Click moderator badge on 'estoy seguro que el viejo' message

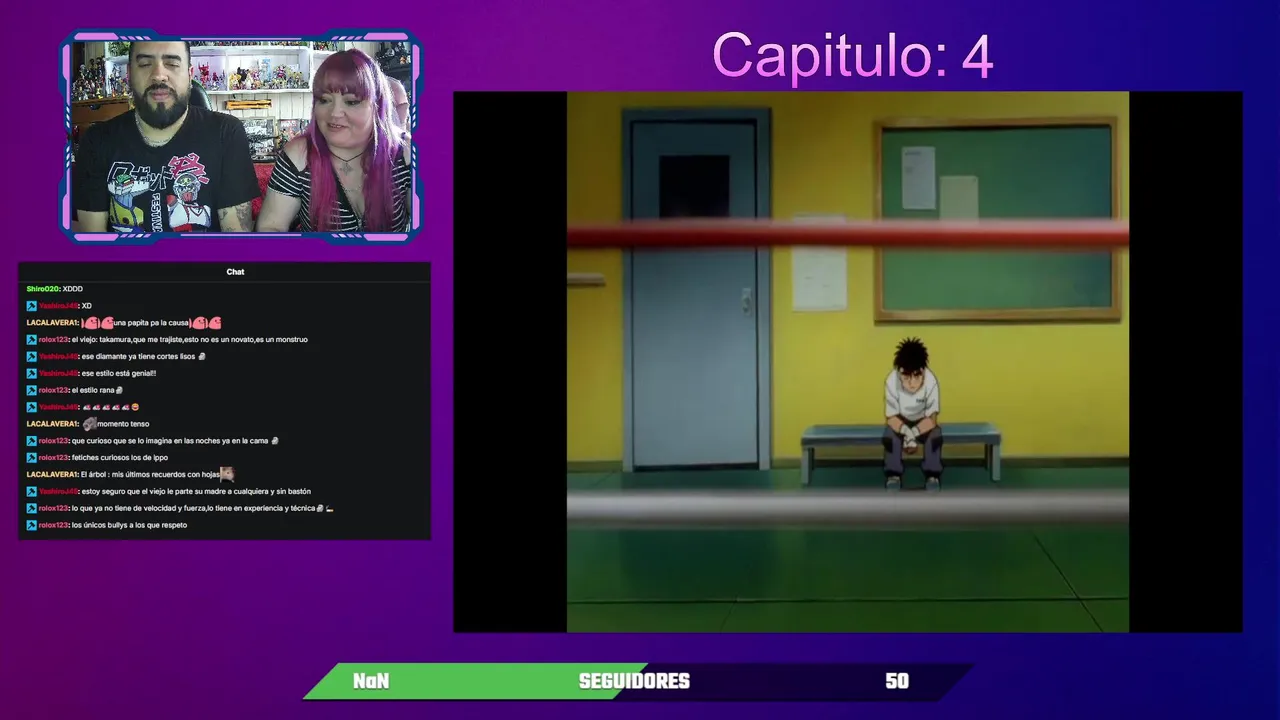pos(31,492)
